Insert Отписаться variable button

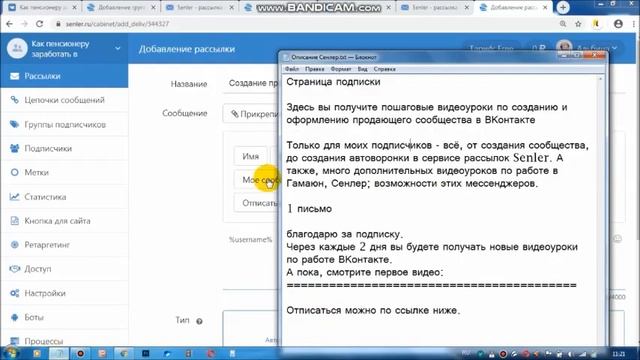(257, 203)
